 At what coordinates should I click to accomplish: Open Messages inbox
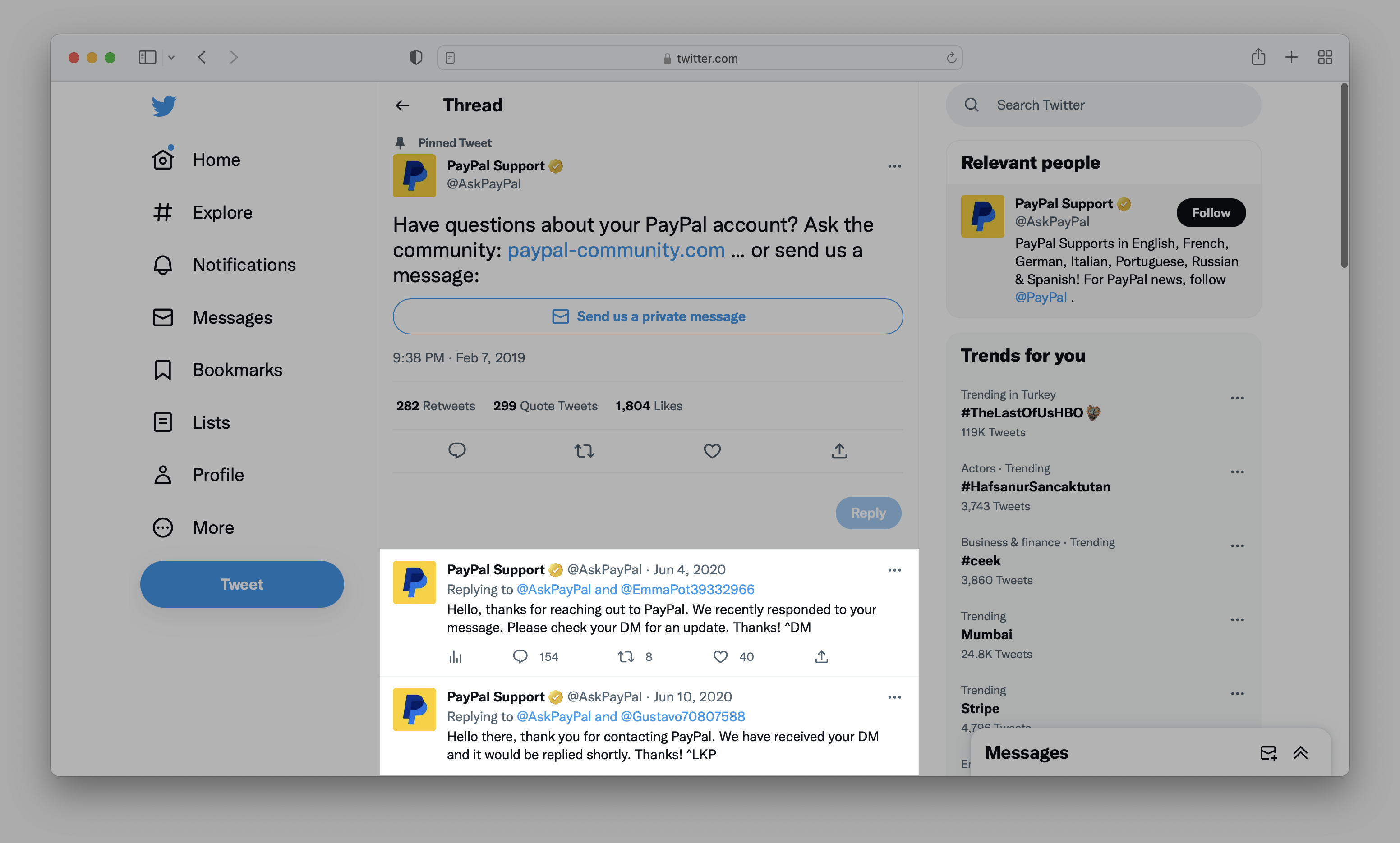pos(1027,752)
